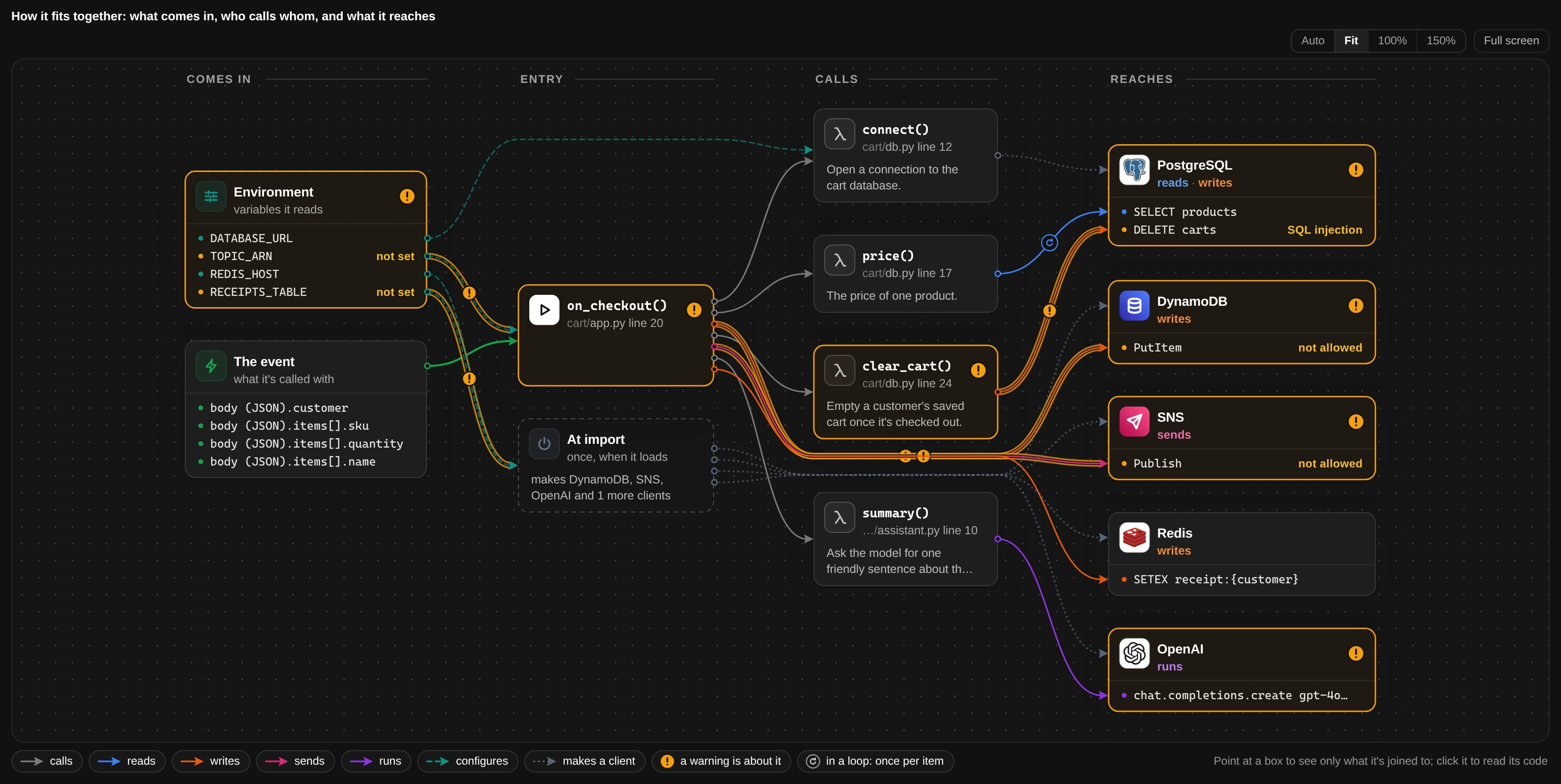Click warning badge on clear_cart() card
The image size is (1561, 784).
pos(978,370)
